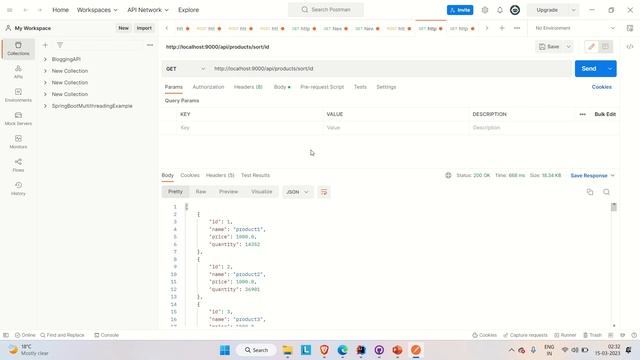Click Bulk Edit for query params
Screen dimensions: 640x360
click(x=605, y=114)
